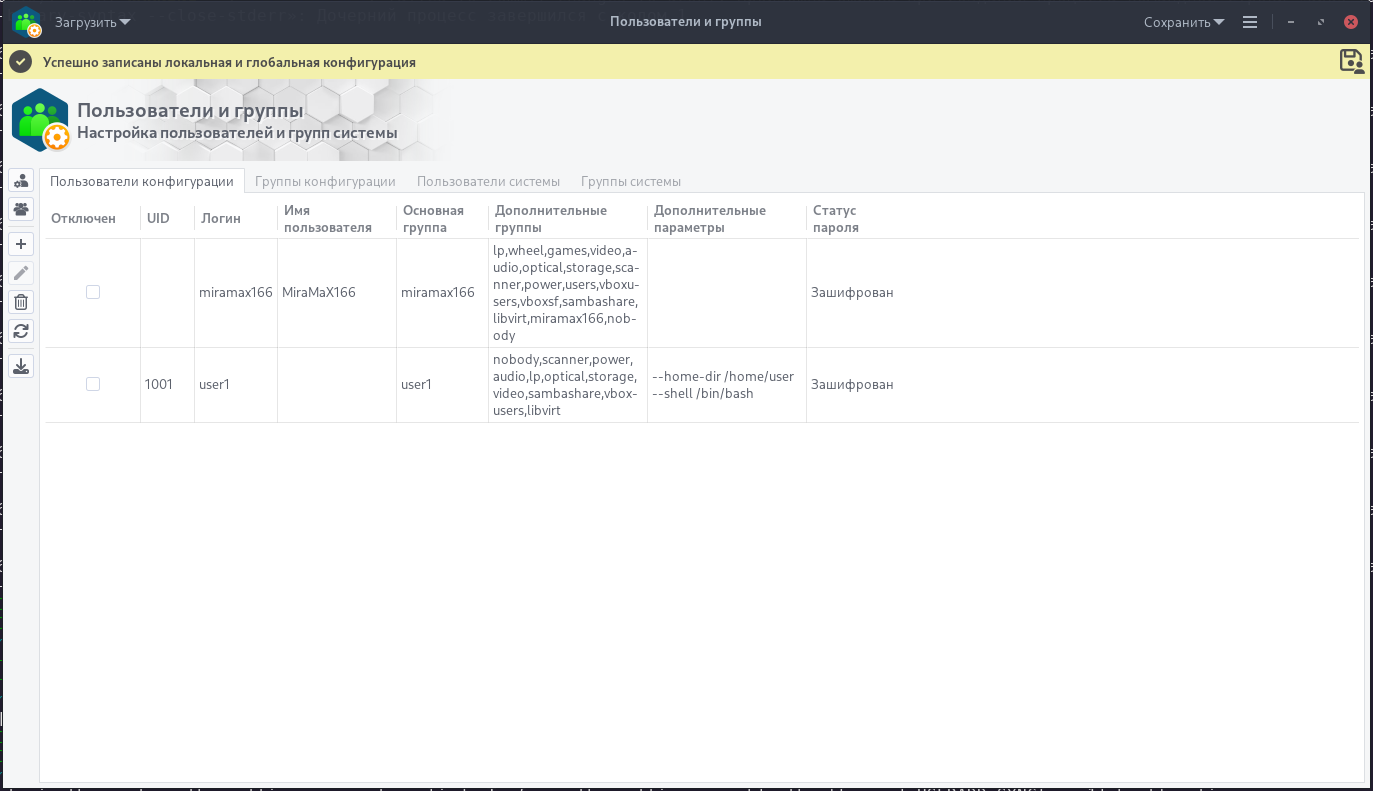Click the refresh arrows icon in the sidebar
The image size is (1373, 791).
tap(21, 331)
